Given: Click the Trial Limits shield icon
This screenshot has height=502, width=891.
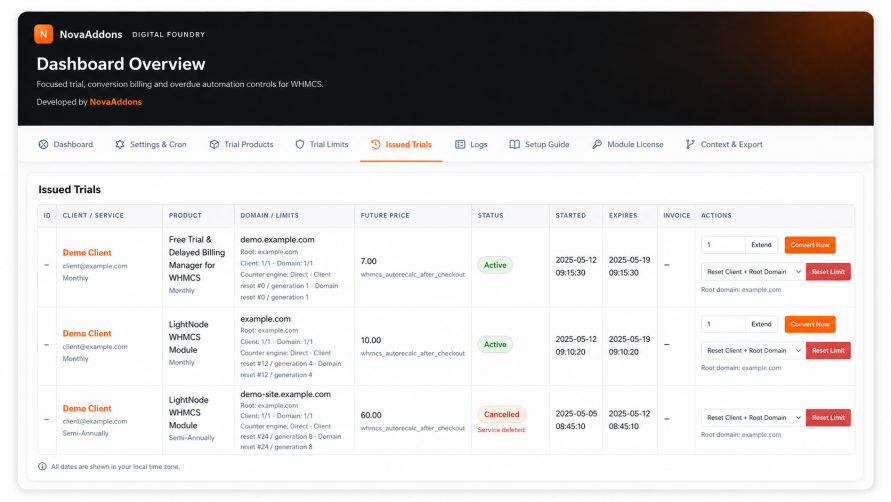Looking at the screenshot, I should 299,144.
